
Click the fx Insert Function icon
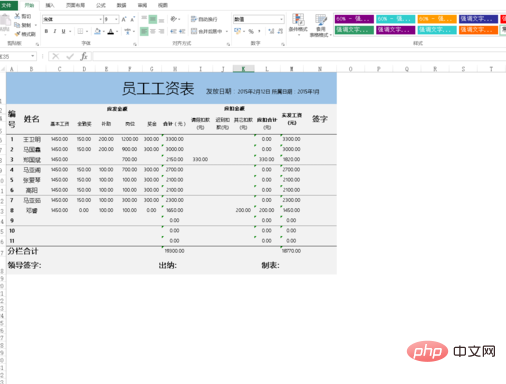click(84, 56)
